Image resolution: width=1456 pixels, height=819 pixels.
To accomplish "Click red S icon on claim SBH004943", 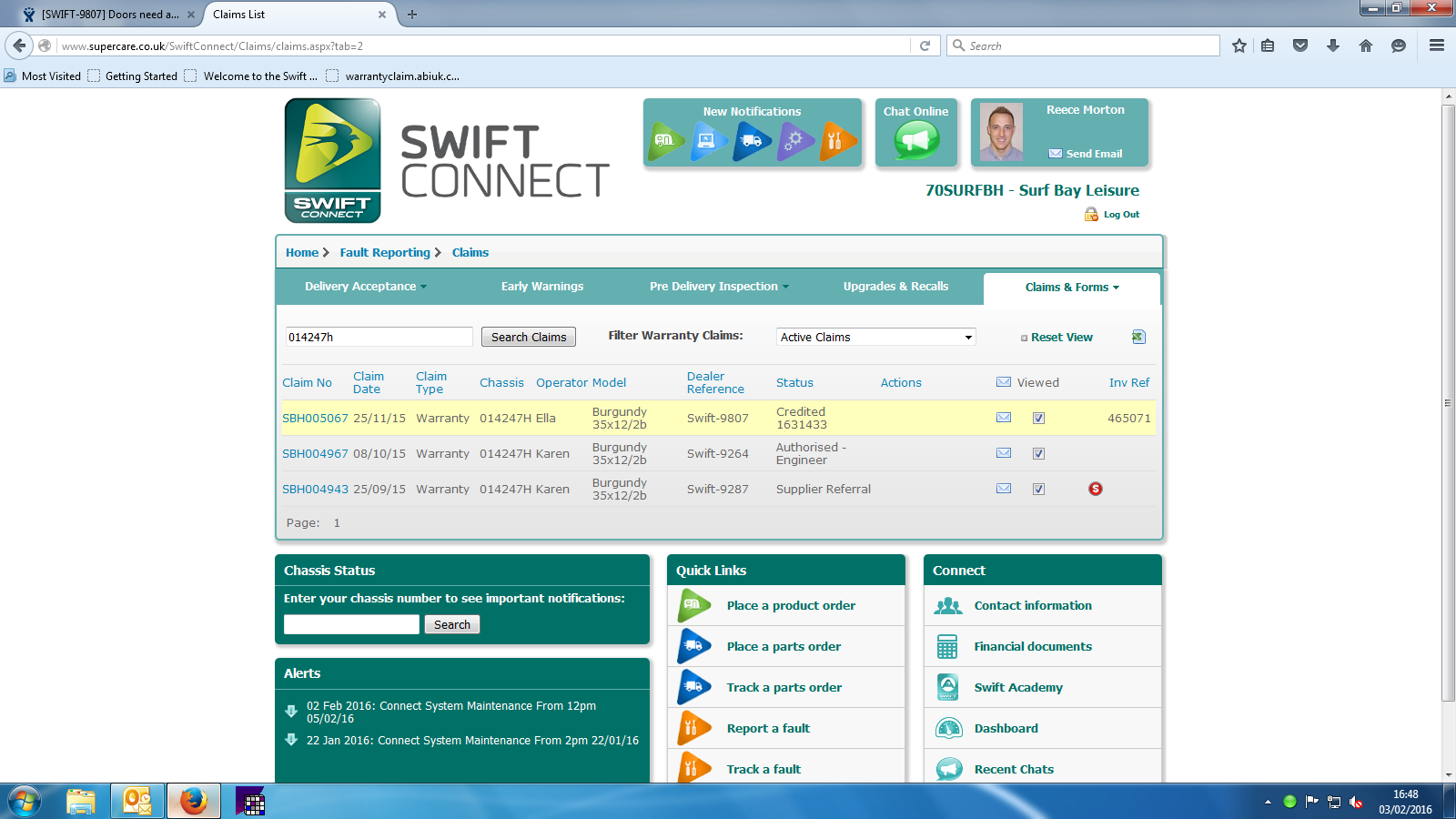I will click(1096, 489).
